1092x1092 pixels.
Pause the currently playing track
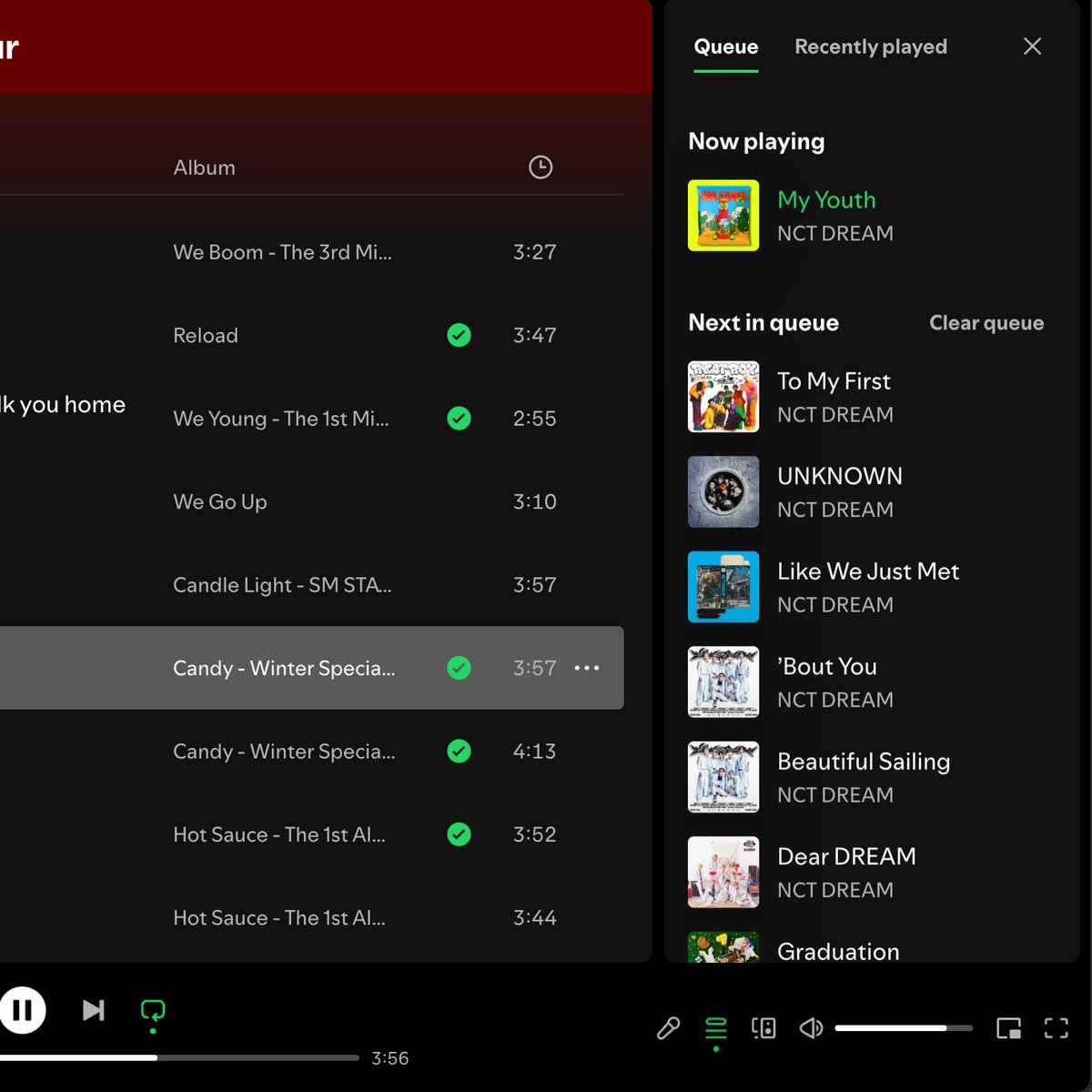coord(22,1010)
